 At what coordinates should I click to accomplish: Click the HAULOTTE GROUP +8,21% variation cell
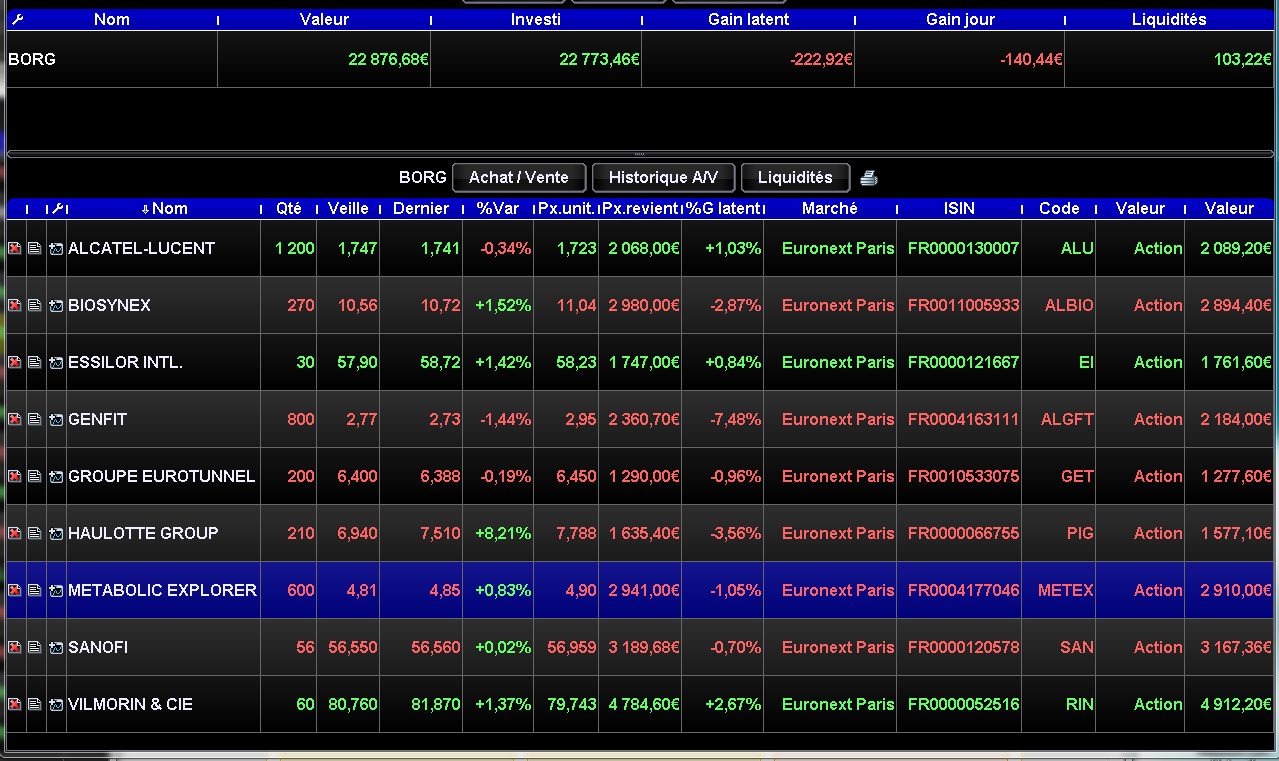[498, 533]
